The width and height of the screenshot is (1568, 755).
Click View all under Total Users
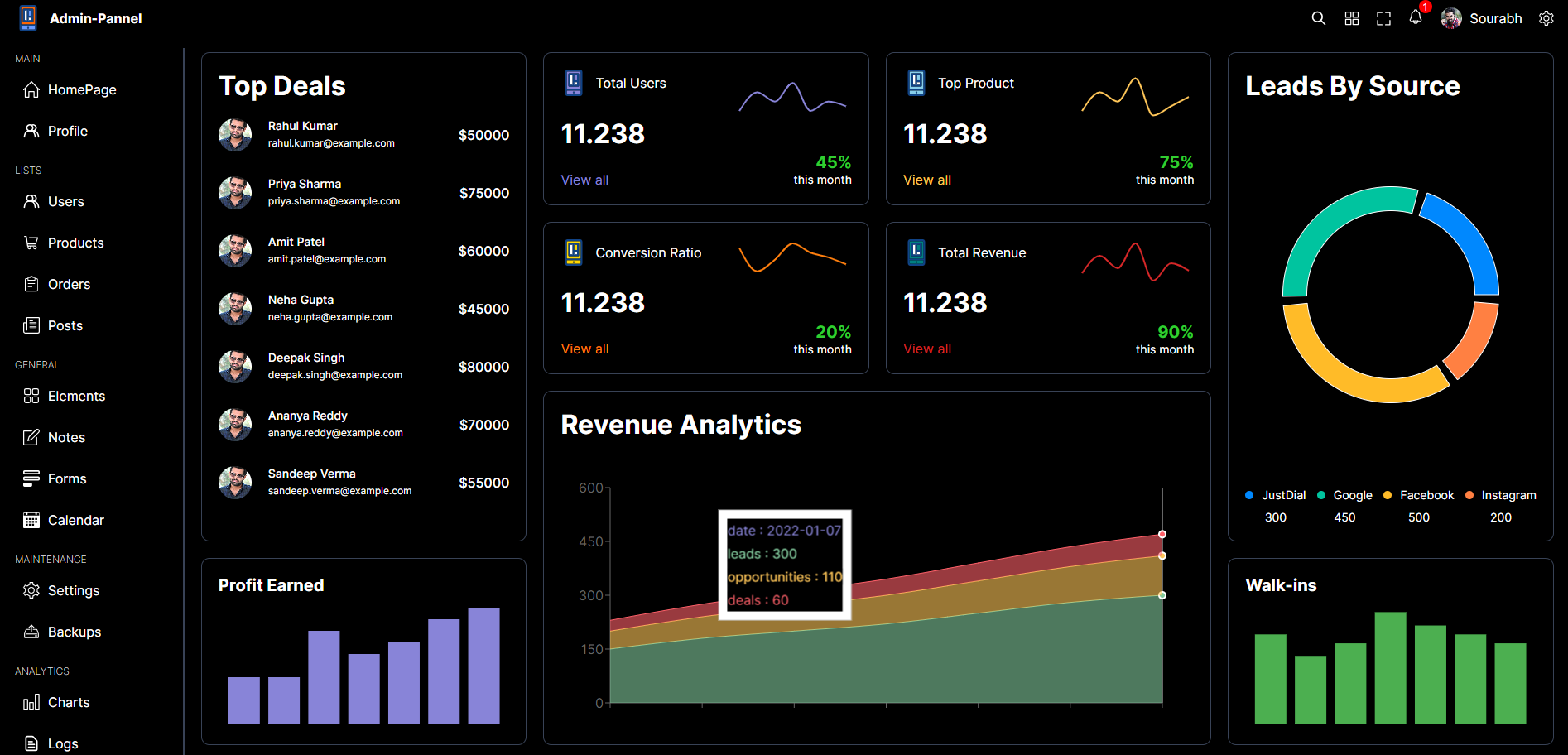pos(584,180)
